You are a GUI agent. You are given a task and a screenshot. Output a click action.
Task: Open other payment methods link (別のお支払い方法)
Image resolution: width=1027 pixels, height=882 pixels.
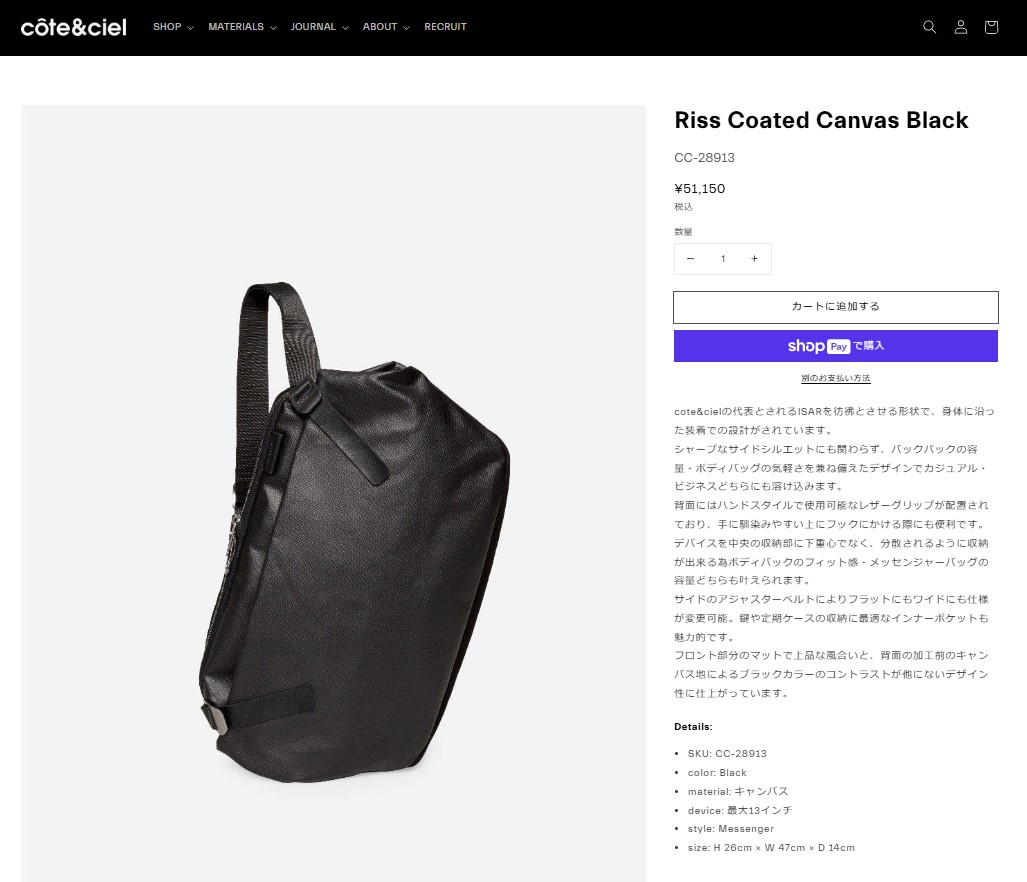tap(836, 378)
